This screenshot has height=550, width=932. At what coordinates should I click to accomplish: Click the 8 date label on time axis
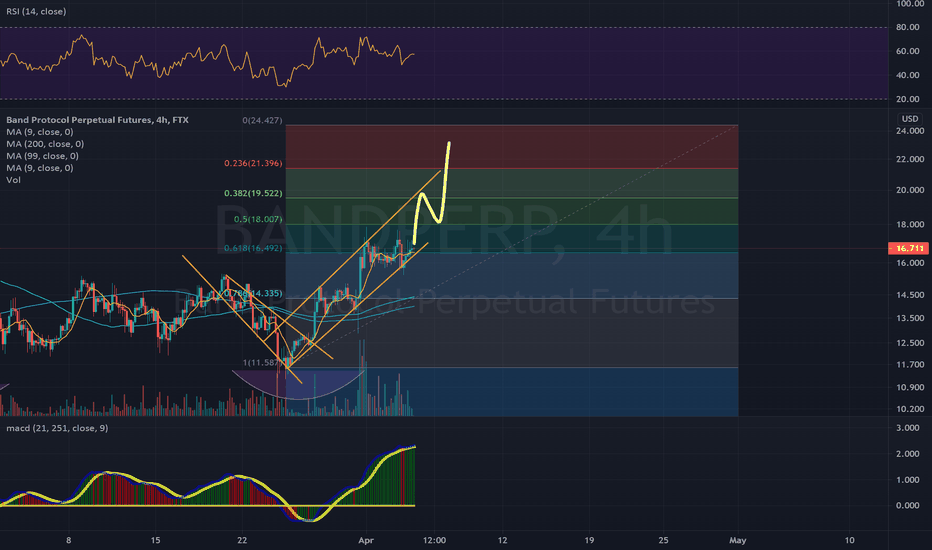pos(69,540)
